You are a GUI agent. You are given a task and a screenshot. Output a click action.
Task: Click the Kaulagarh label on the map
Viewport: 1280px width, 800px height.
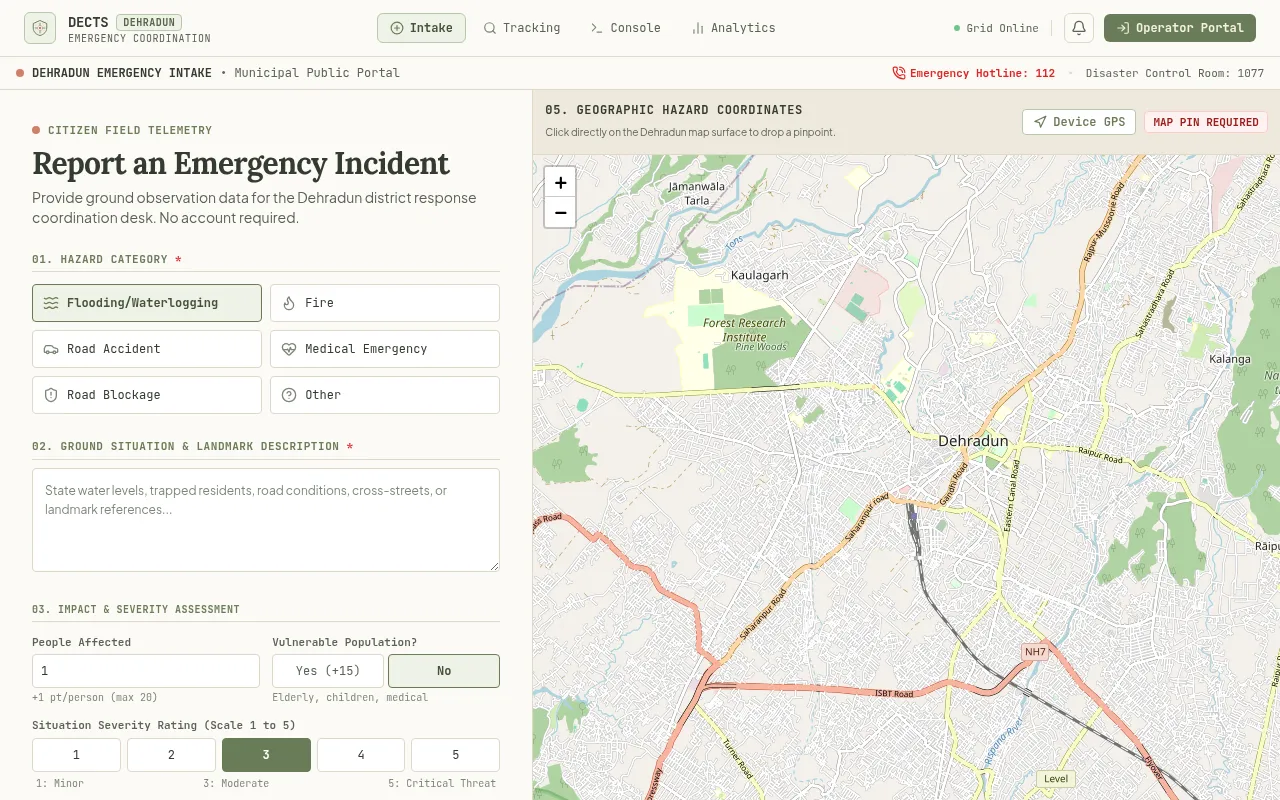(x=760, y=275)
